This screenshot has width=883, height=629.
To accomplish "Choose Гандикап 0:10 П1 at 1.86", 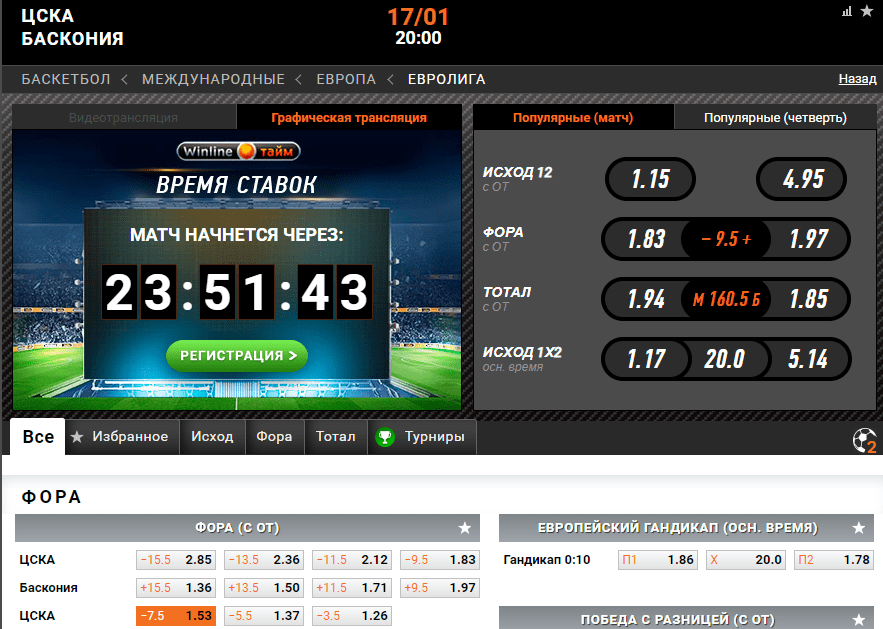I will coord(658,560).
